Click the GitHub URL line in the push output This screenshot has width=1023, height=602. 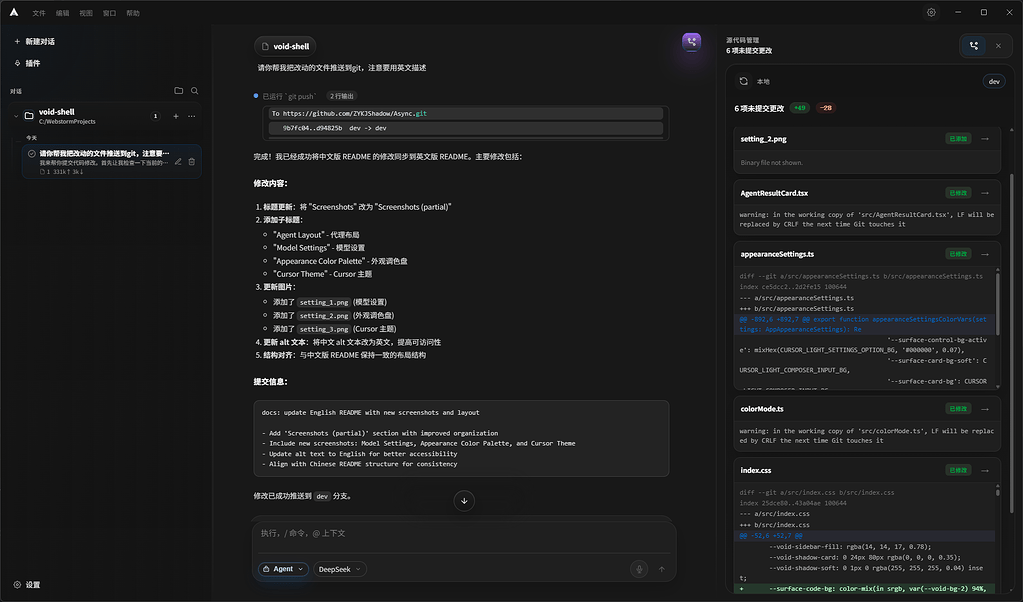(x=466, y=113)
